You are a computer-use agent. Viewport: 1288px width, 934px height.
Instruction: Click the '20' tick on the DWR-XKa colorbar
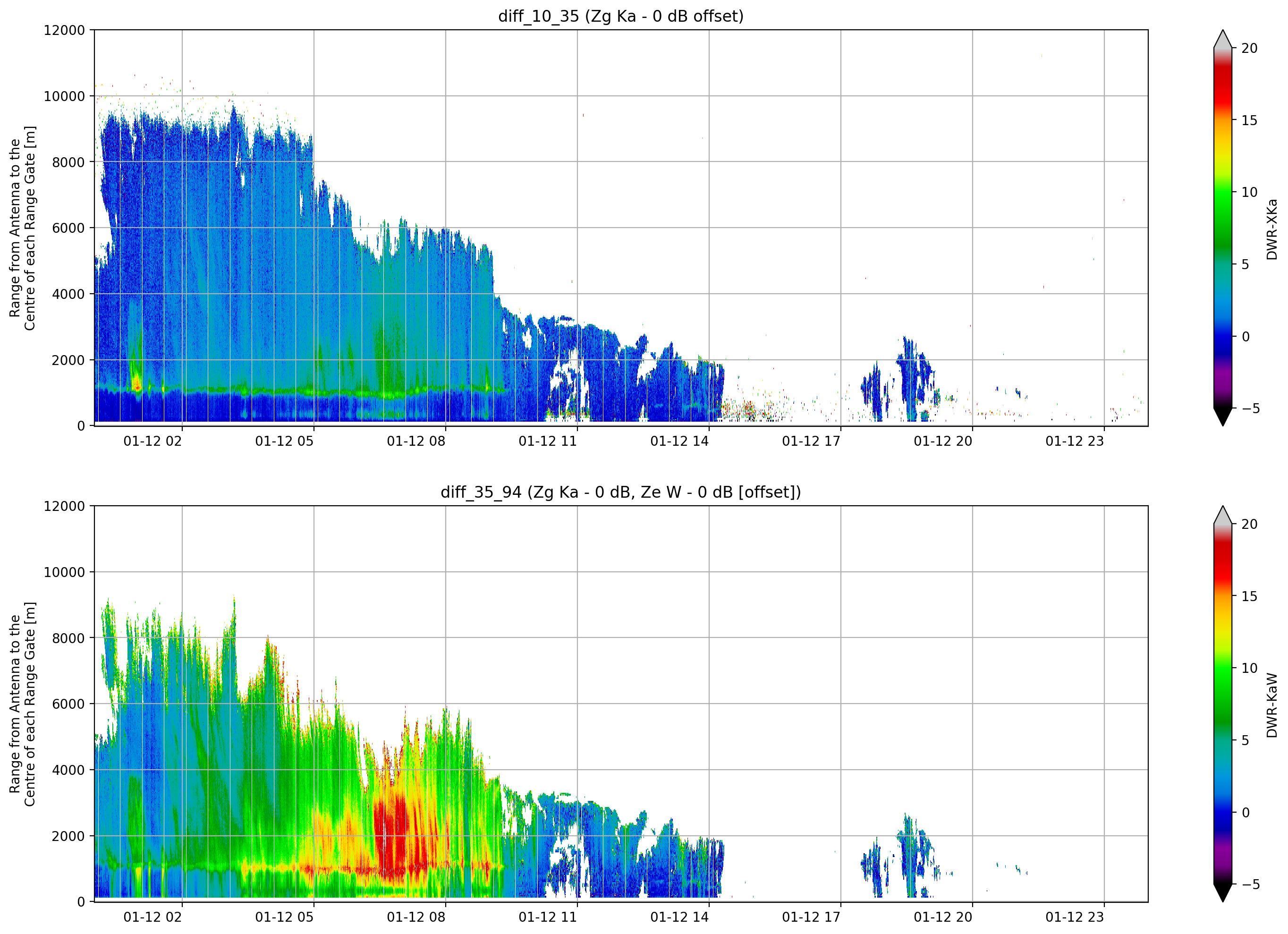[1249, 48]
